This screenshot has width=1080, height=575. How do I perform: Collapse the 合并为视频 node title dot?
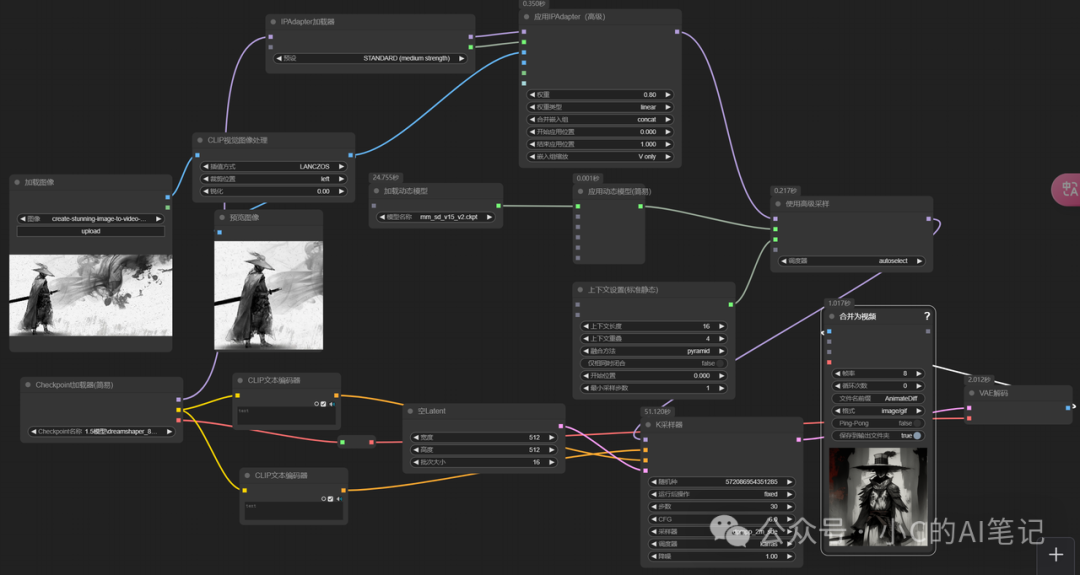click(x=832, y=317)
